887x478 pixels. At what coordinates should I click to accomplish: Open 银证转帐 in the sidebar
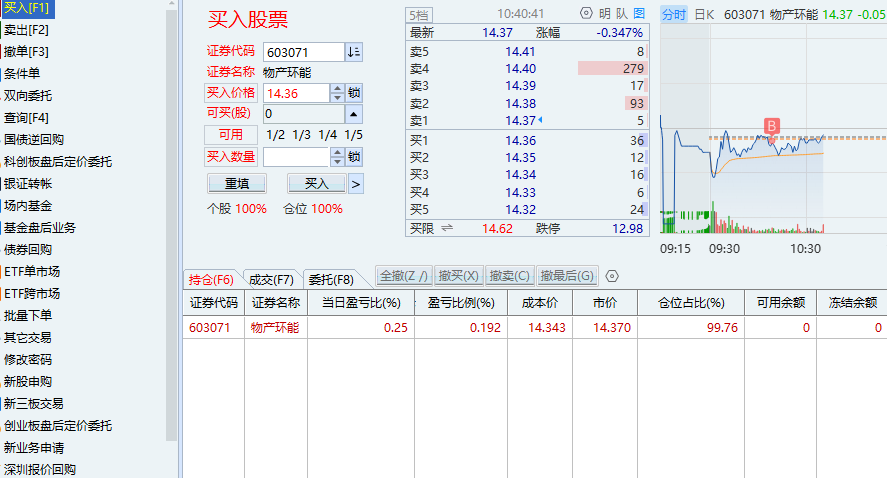pyautogui.click(x=28, y=184)
